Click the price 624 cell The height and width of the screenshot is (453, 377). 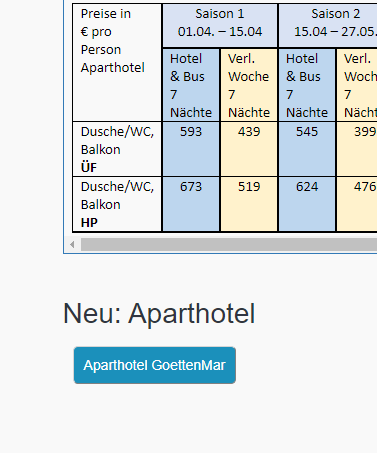pyautogui.click(x=307, y=204)
